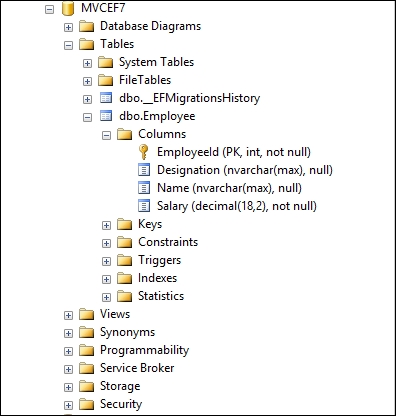396x416 pixels.
Task: Expand the System Tables folder
Action: pos(87,63)
